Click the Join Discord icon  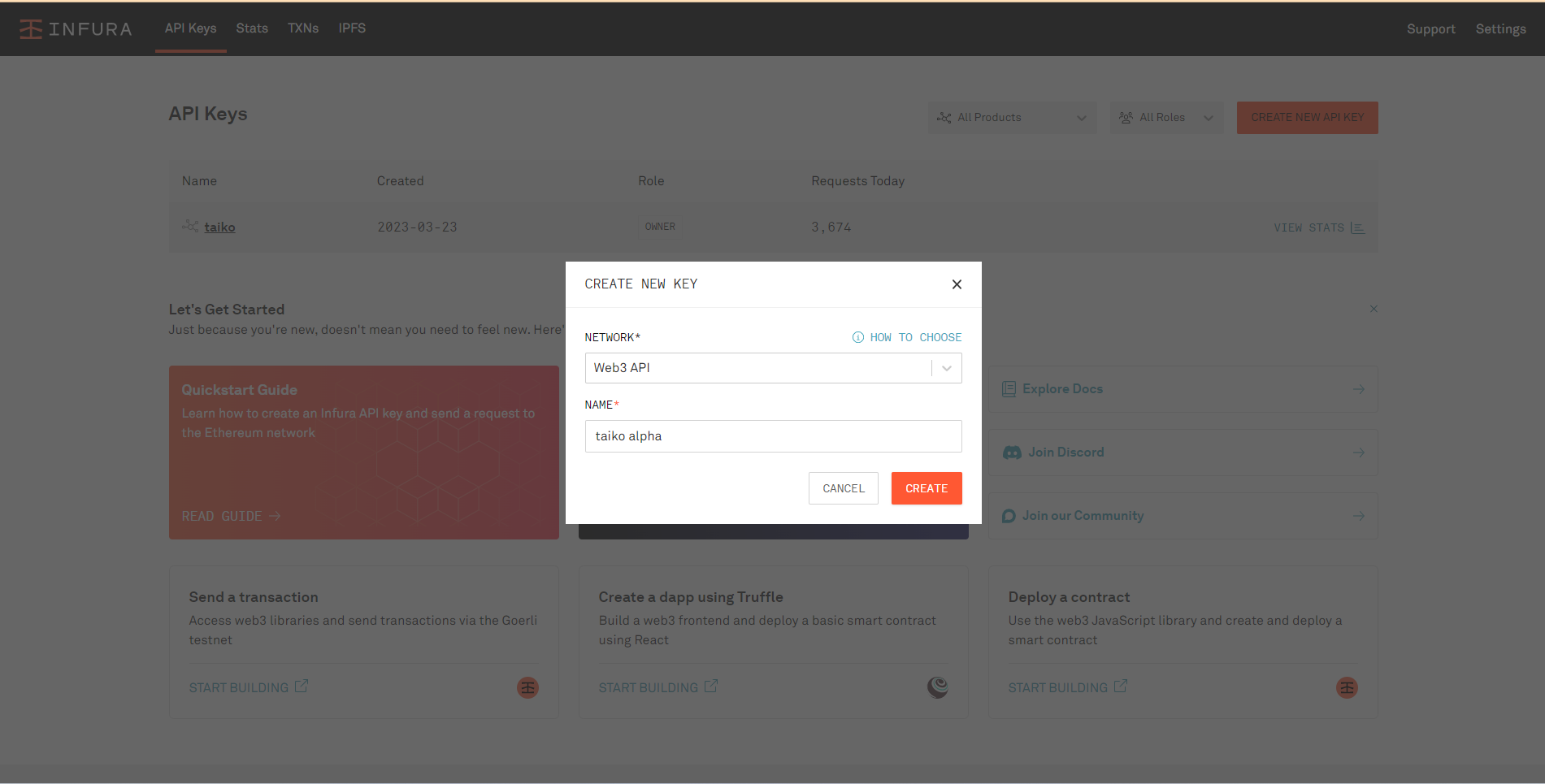click(x=1012, y=453)
